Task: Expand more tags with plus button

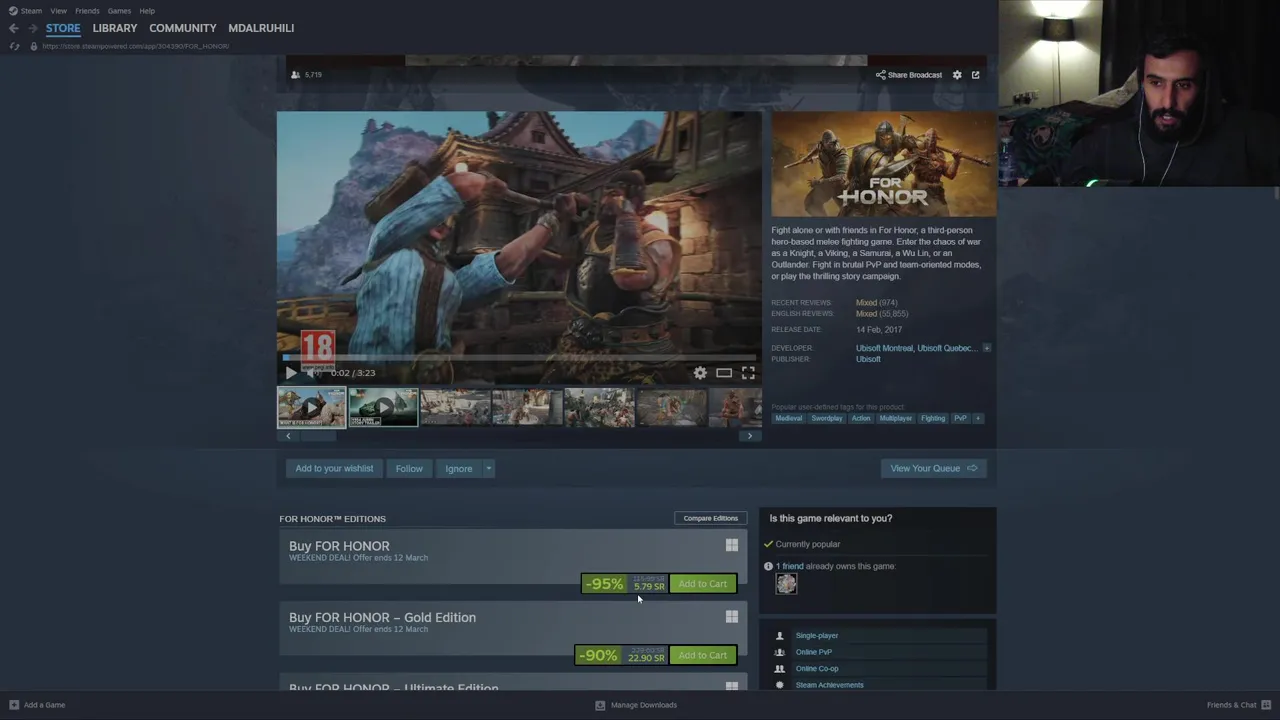Action: (x=978, y=418)
